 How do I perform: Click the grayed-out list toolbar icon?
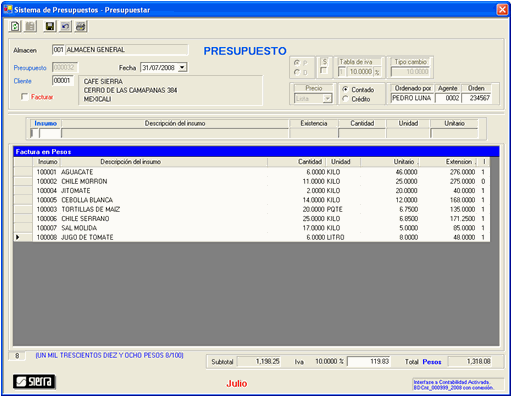(30, 26)
